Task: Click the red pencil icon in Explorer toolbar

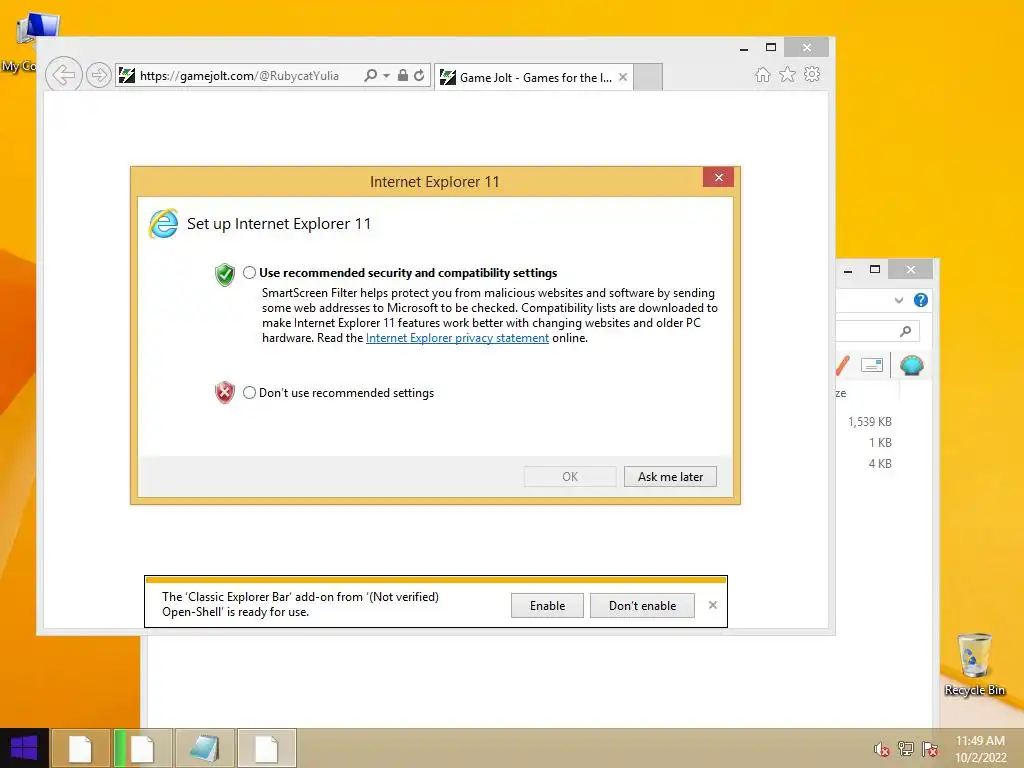Action: point(842,366)
